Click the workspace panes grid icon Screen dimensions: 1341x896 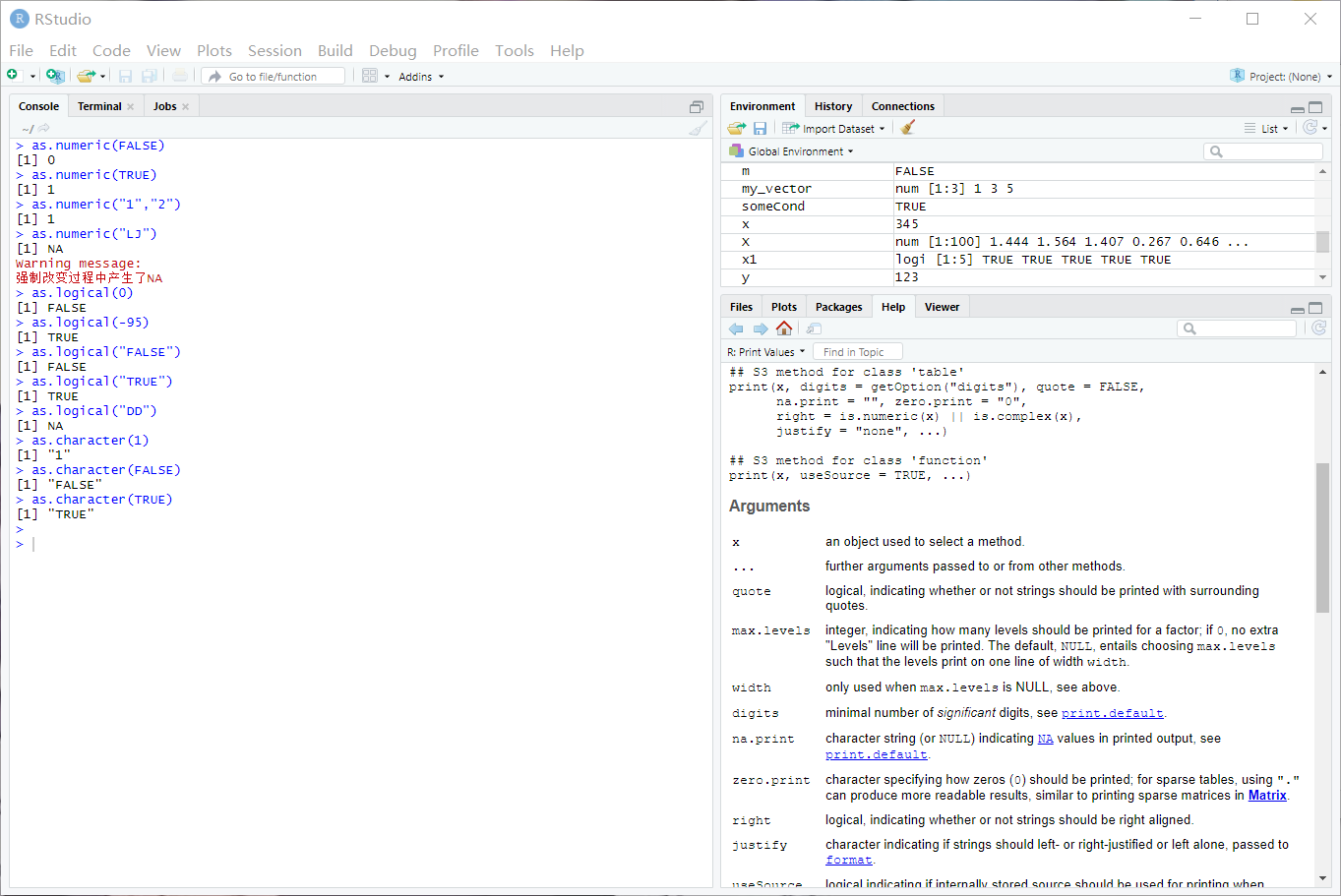[x=370, y=76]
